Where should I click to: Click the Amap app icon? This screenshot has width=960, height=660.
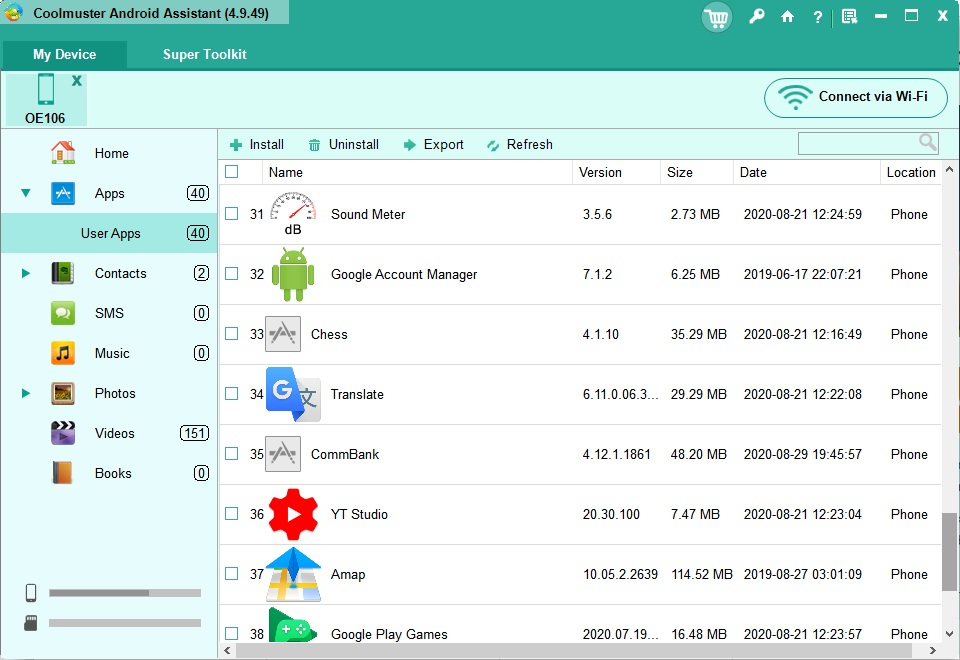click(x=293, y=574)
